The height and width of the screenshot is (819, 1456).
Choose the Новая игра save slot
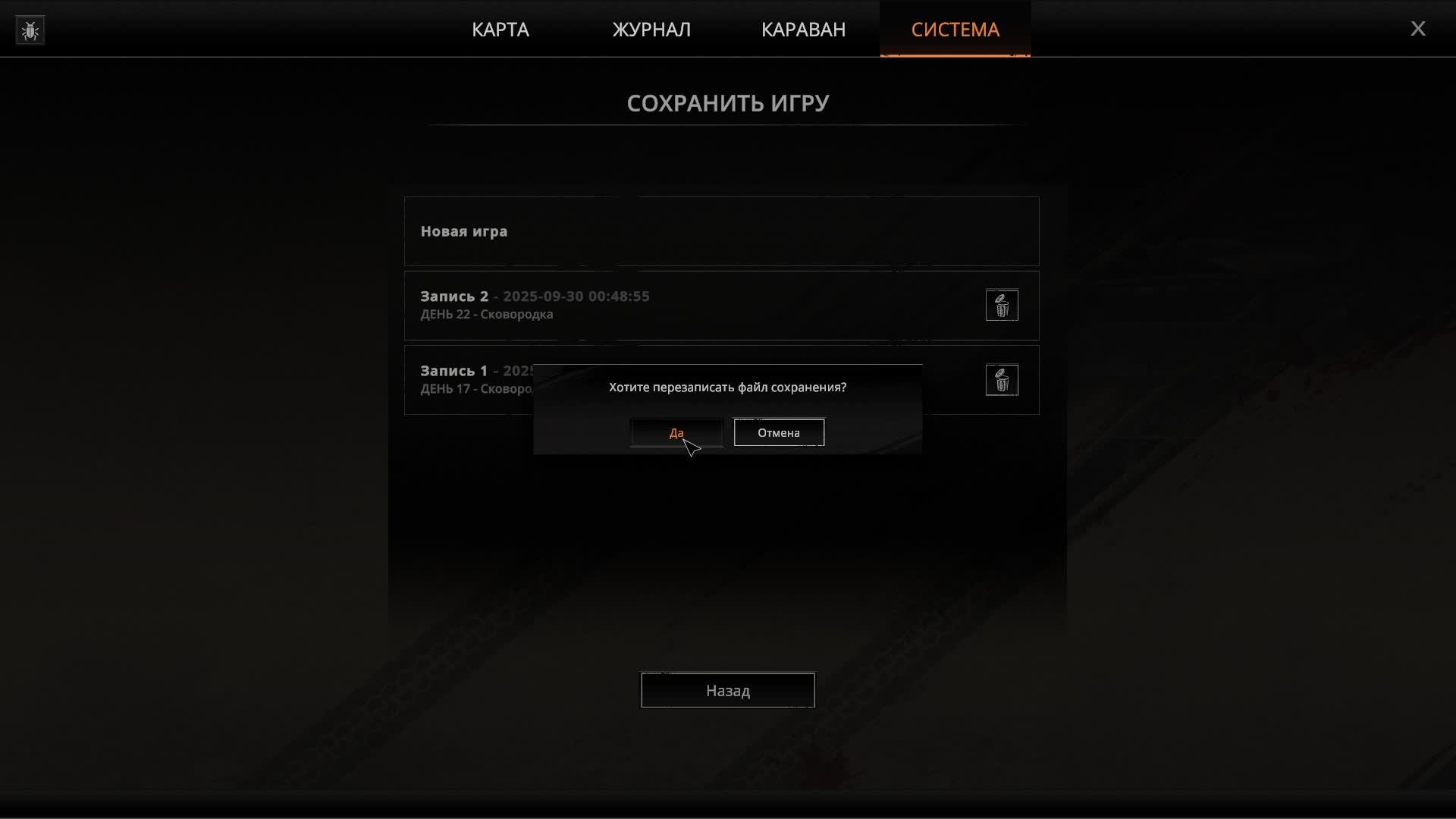[721, 231]
